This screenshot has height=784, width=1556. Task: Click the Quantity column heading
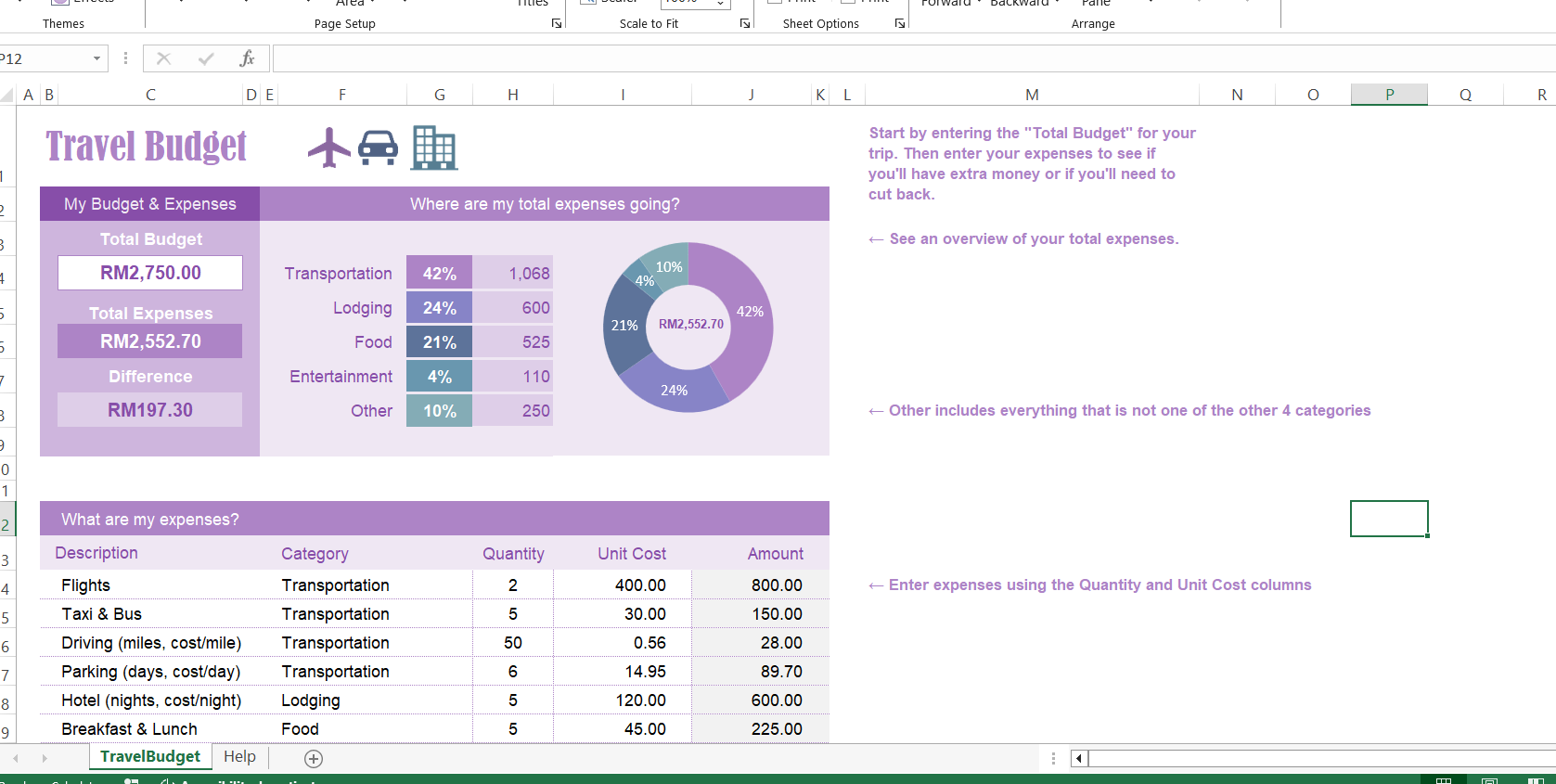(x=513, y=554)
